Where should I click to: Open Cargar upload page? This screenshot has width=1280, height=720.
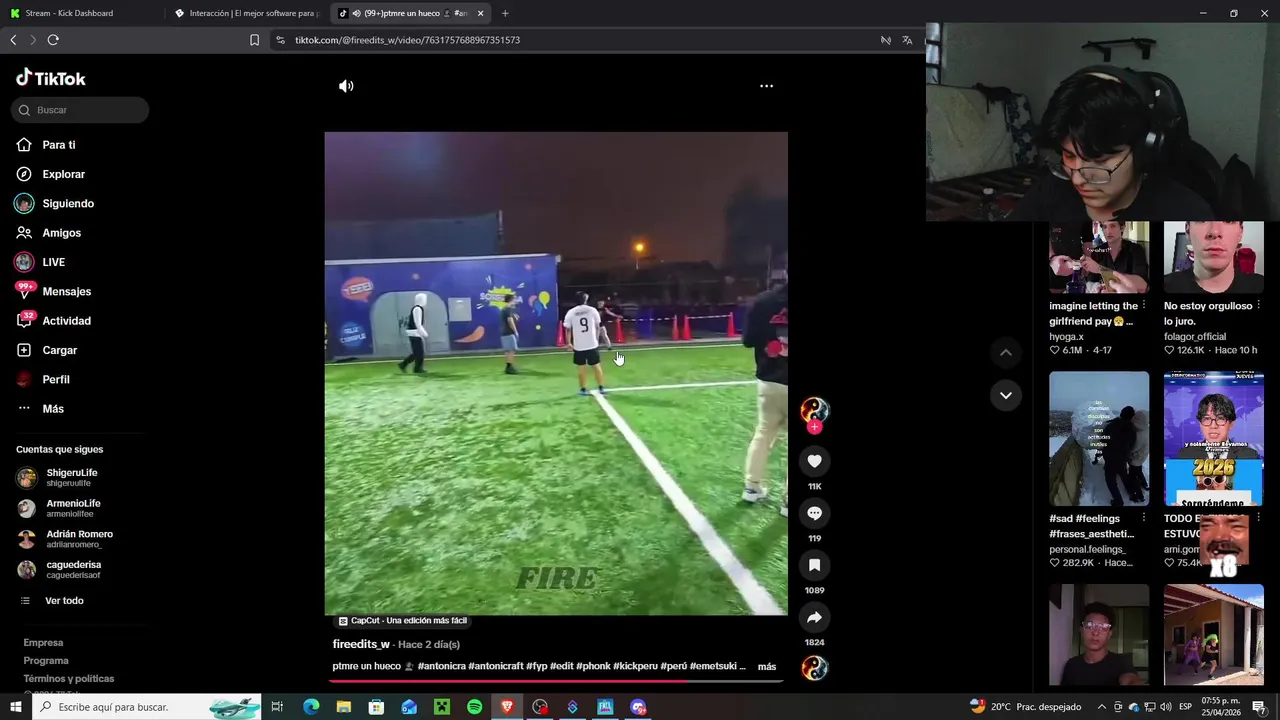(x=58, y=350)
